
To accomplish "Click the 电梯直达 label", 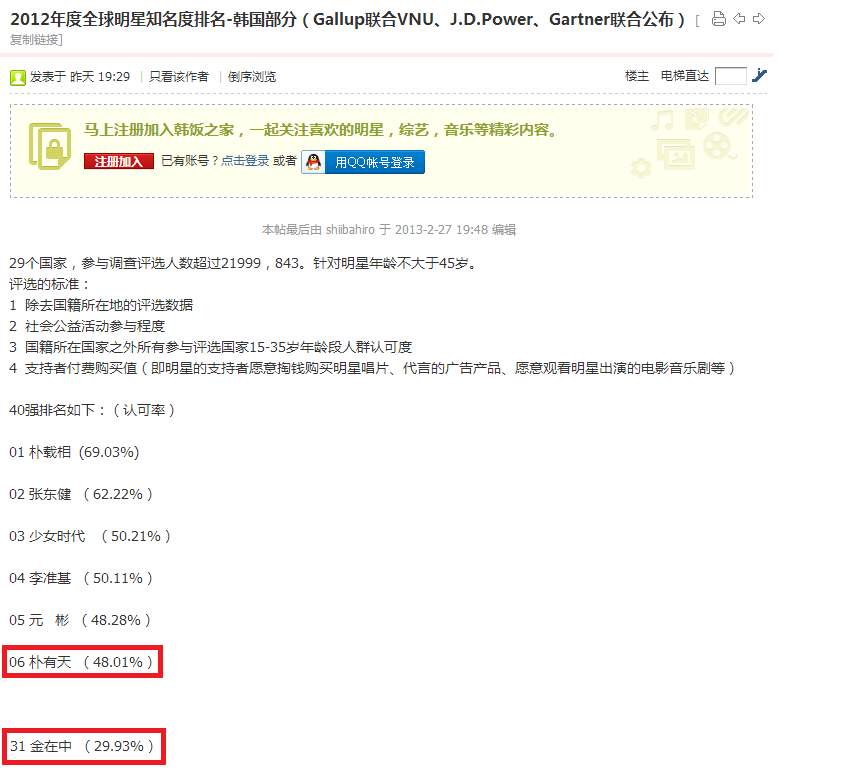I will coord(685,76).
